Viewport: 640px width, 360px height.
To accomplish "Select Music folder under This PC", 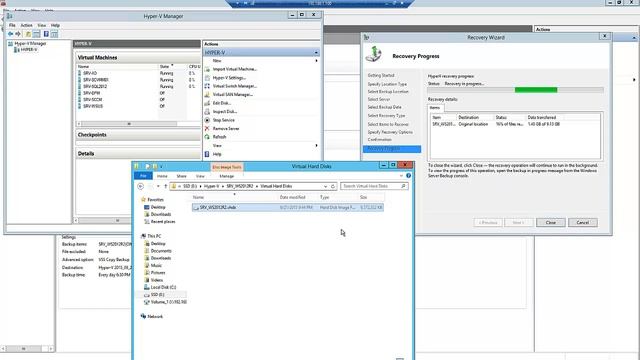I will coord(156,265).
